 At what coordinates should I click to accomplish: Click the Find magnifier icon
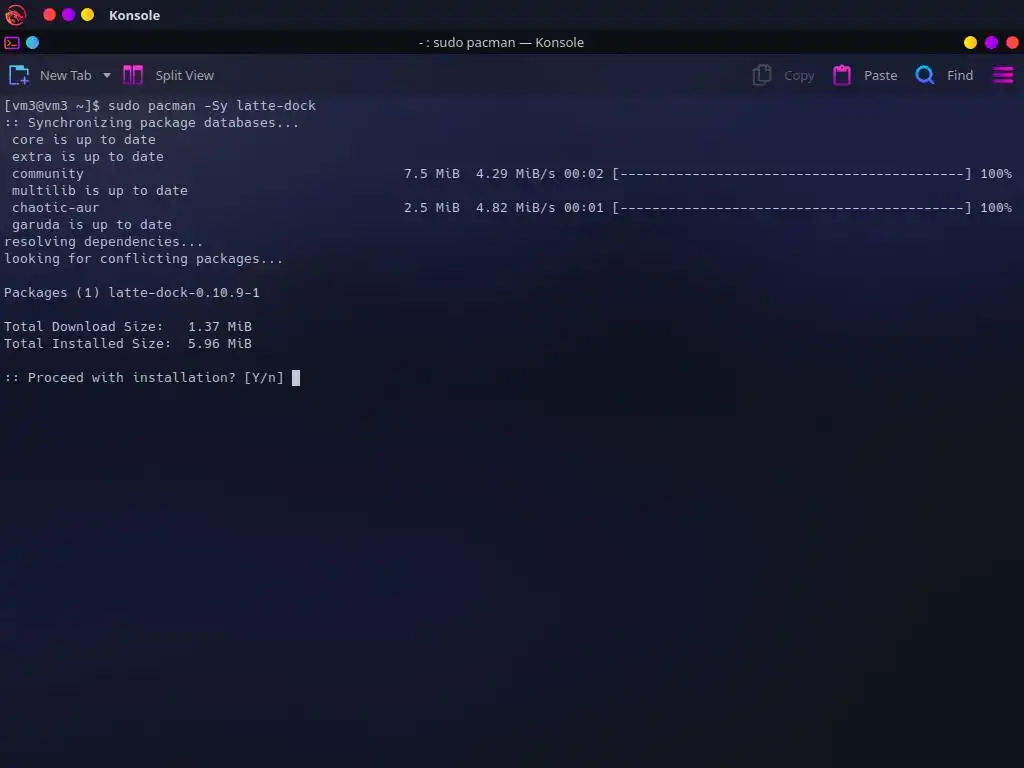pos(925,75)
